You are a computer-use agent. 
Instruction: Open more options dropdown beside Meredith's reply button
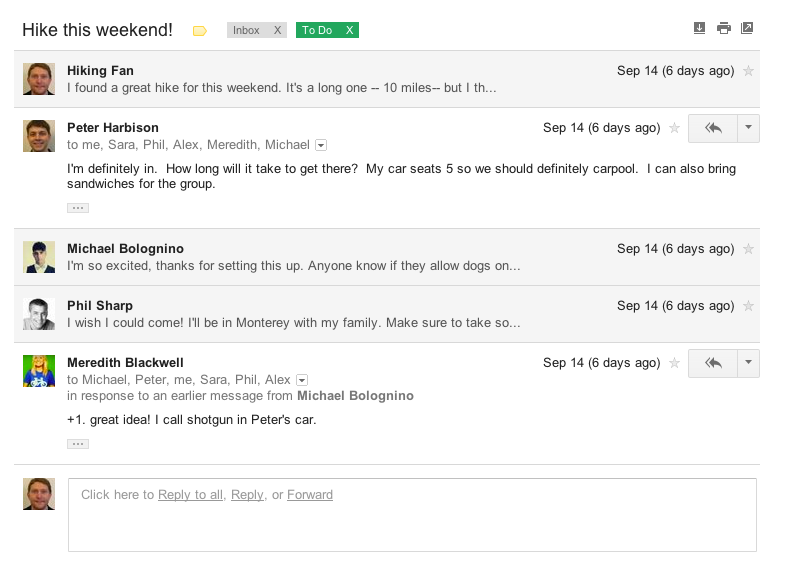(748, 363)
